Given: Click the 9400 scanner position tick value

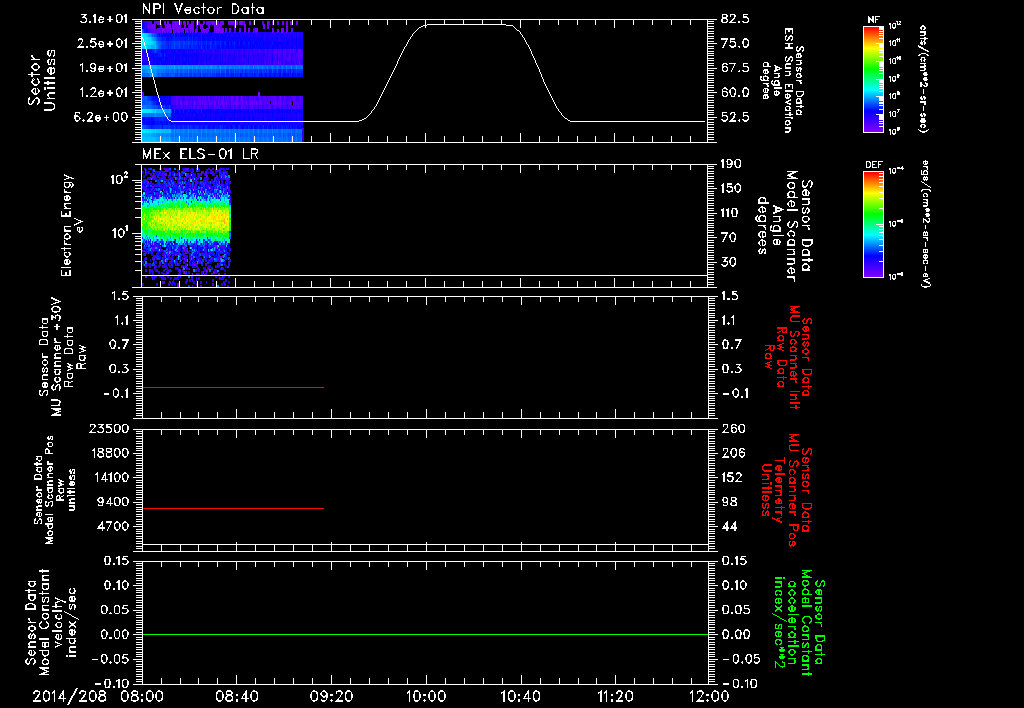Looking at the screenshot, I should (x=112, y=502).
